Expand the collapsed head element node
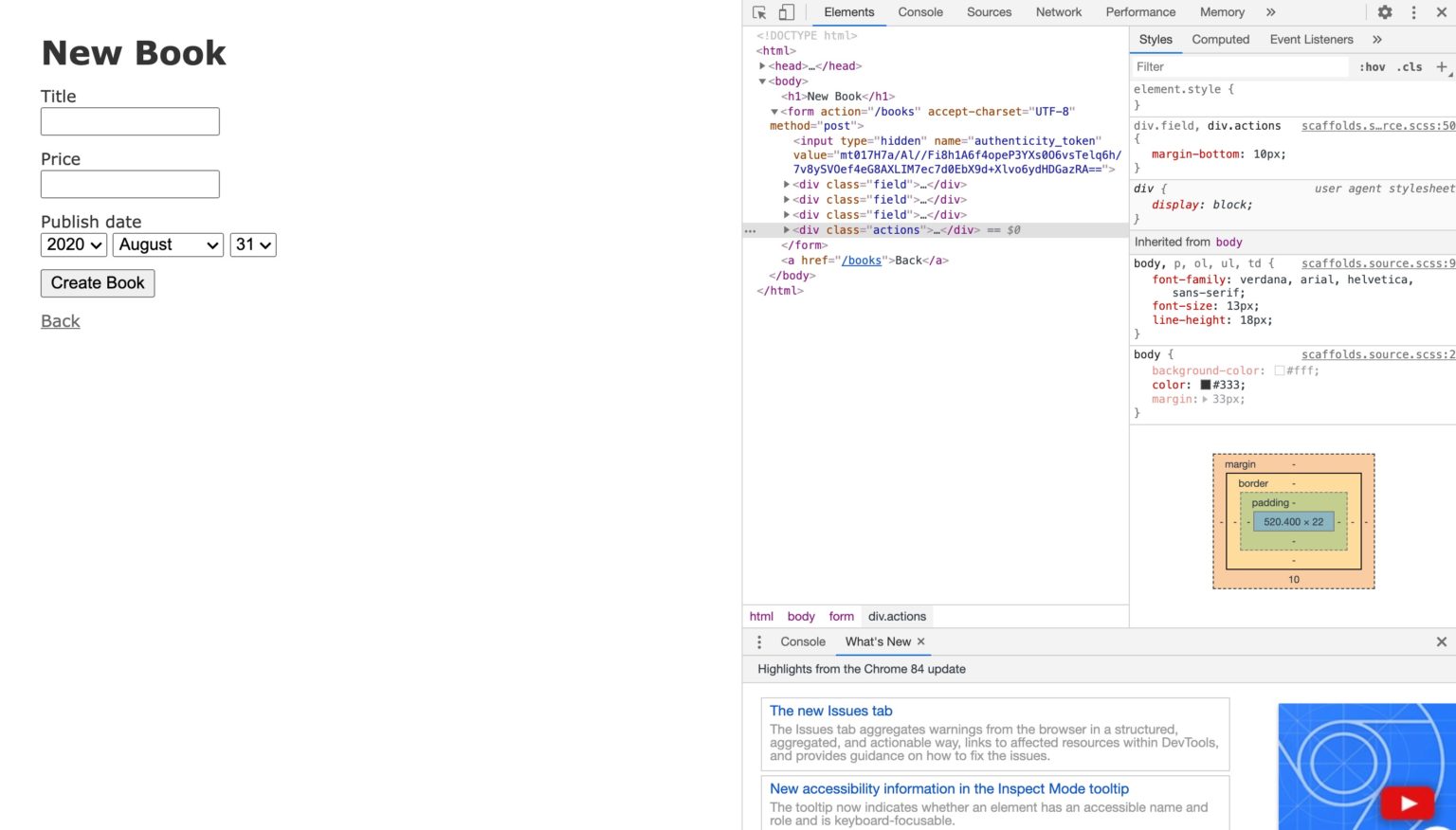Screen dimensions: 1456x830 tap(763, 65)
